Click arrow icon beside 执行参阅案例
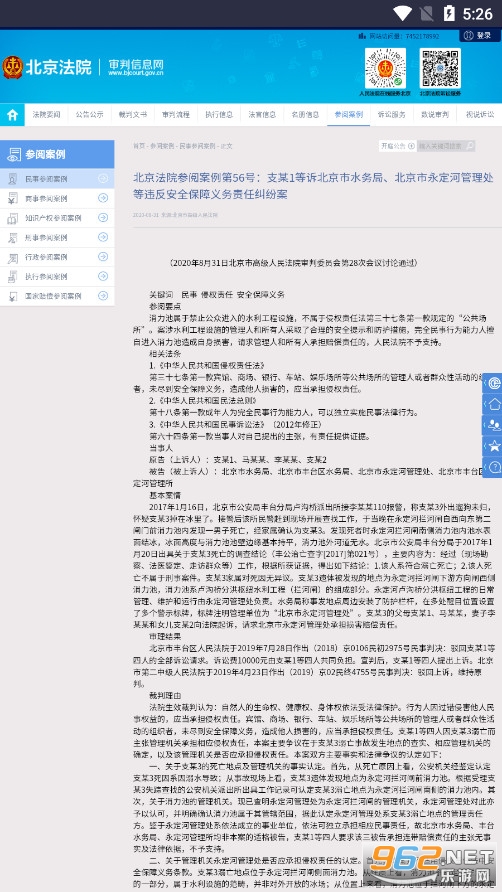 pos(103,276)
